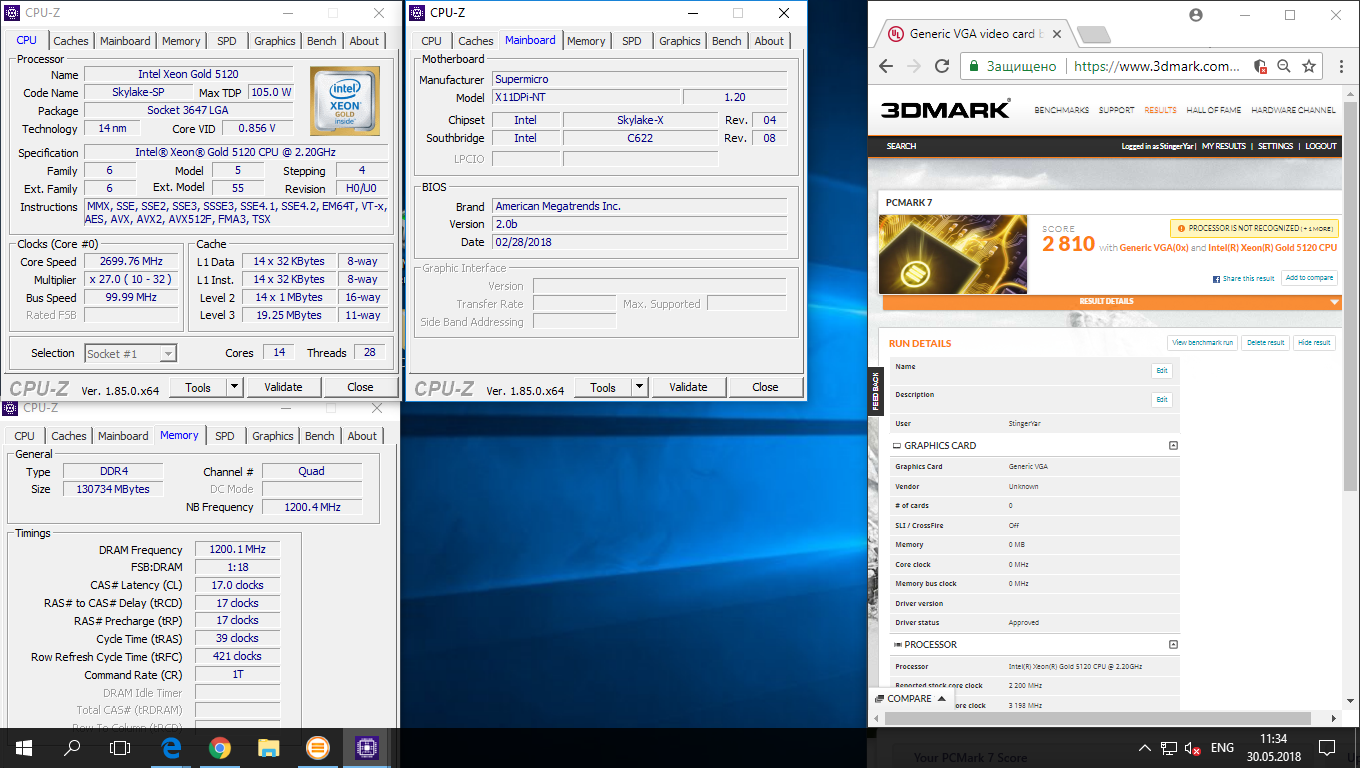Launch Microsoft Edge from taskbar
This screenshot has height=768, width=1360.
(x=170, y=747)
